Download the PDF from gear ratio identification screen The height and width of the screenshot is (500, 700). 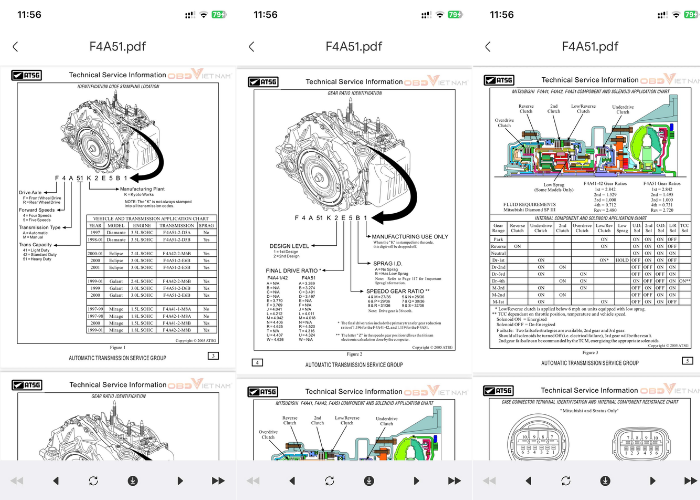tap(369, 481)
